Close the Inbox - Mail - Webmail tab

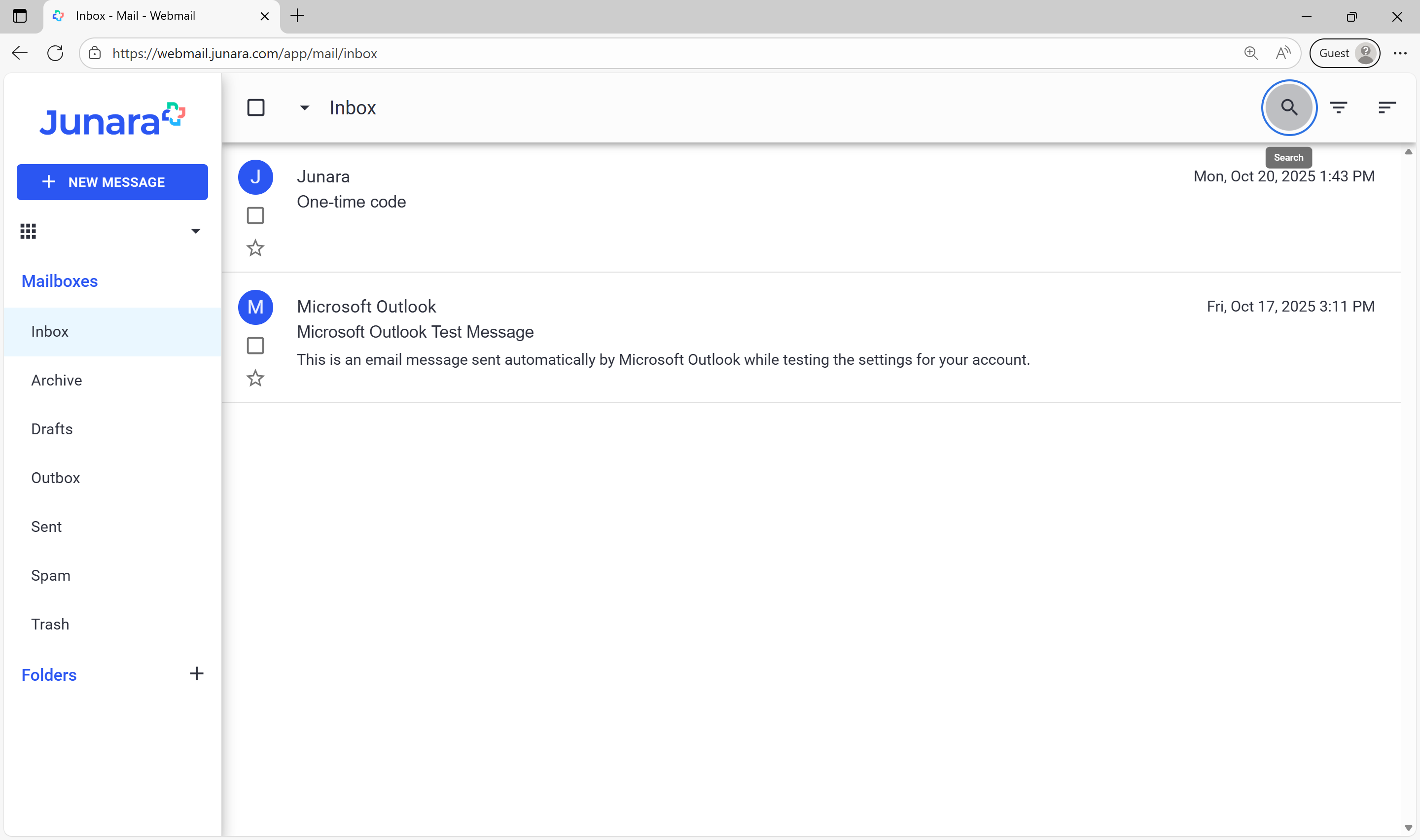click(264, 16)
